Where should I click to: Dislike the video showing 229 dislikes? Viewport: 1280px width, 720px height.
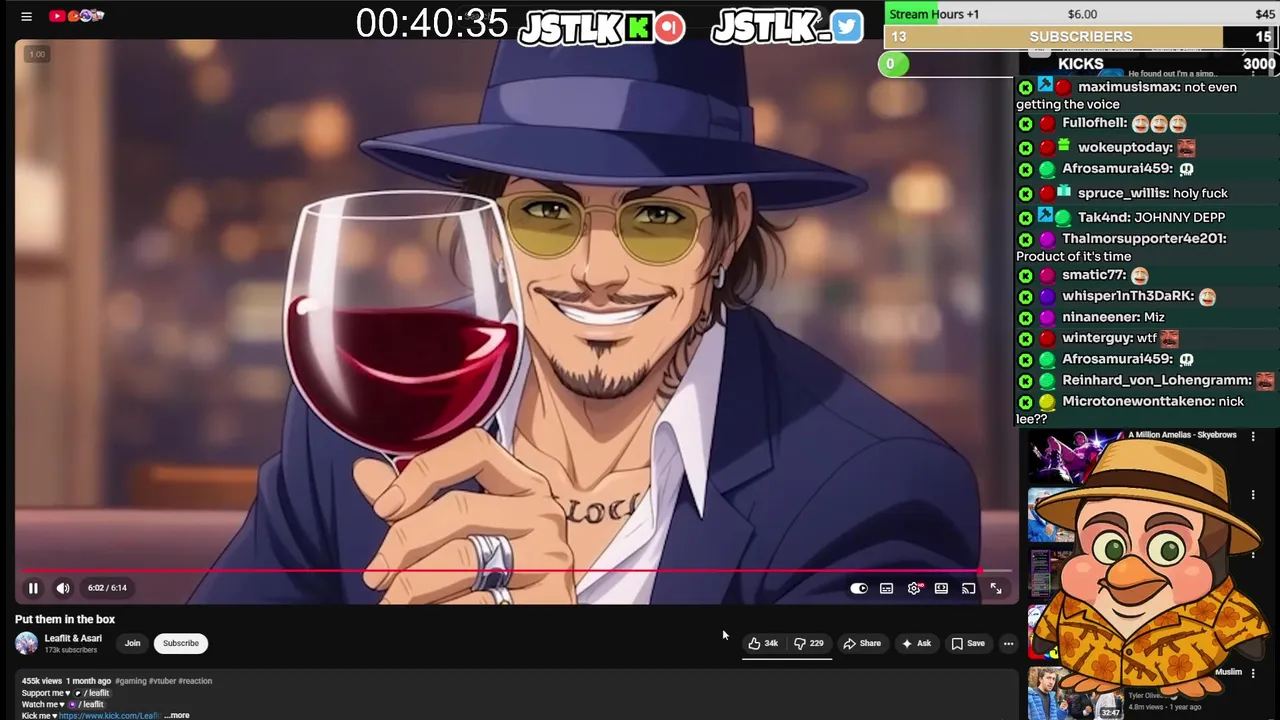pyautogui.click(x=809, y=643)
